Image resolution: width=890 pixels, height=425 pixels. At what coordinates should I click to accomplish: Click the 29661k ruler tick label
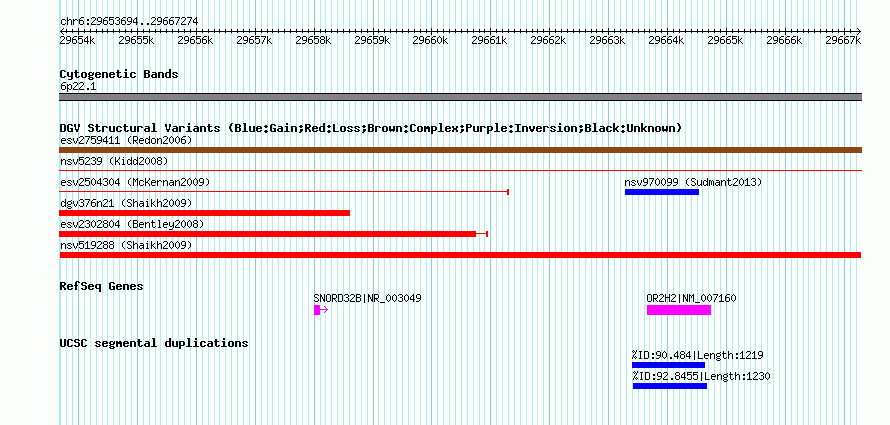pyautogui.click(x=489, y=40)
